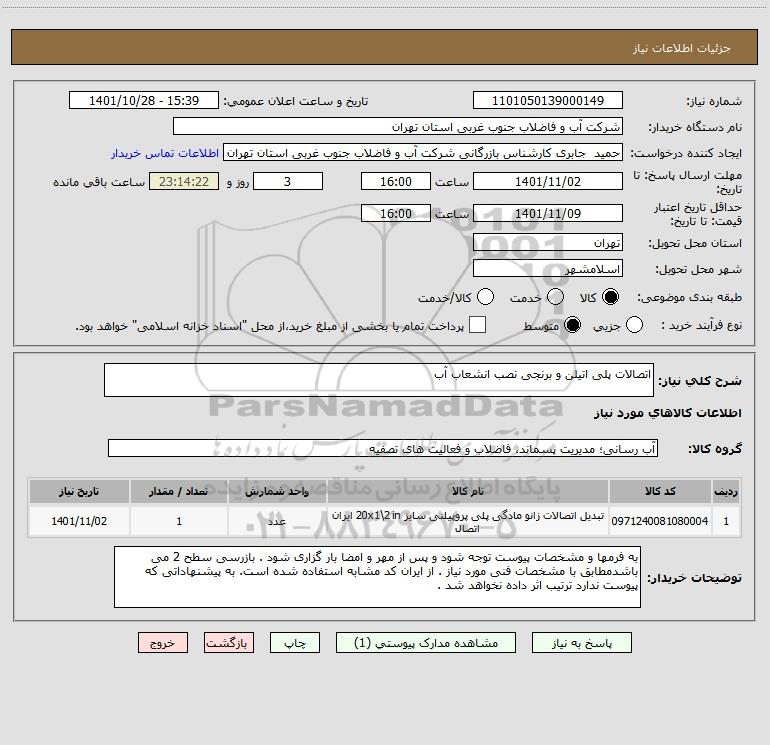The image size is (770, 745).
Task: Toggle the اسناد خزانه اسلامی payment checkbox
Action: [x=477, y=325]
